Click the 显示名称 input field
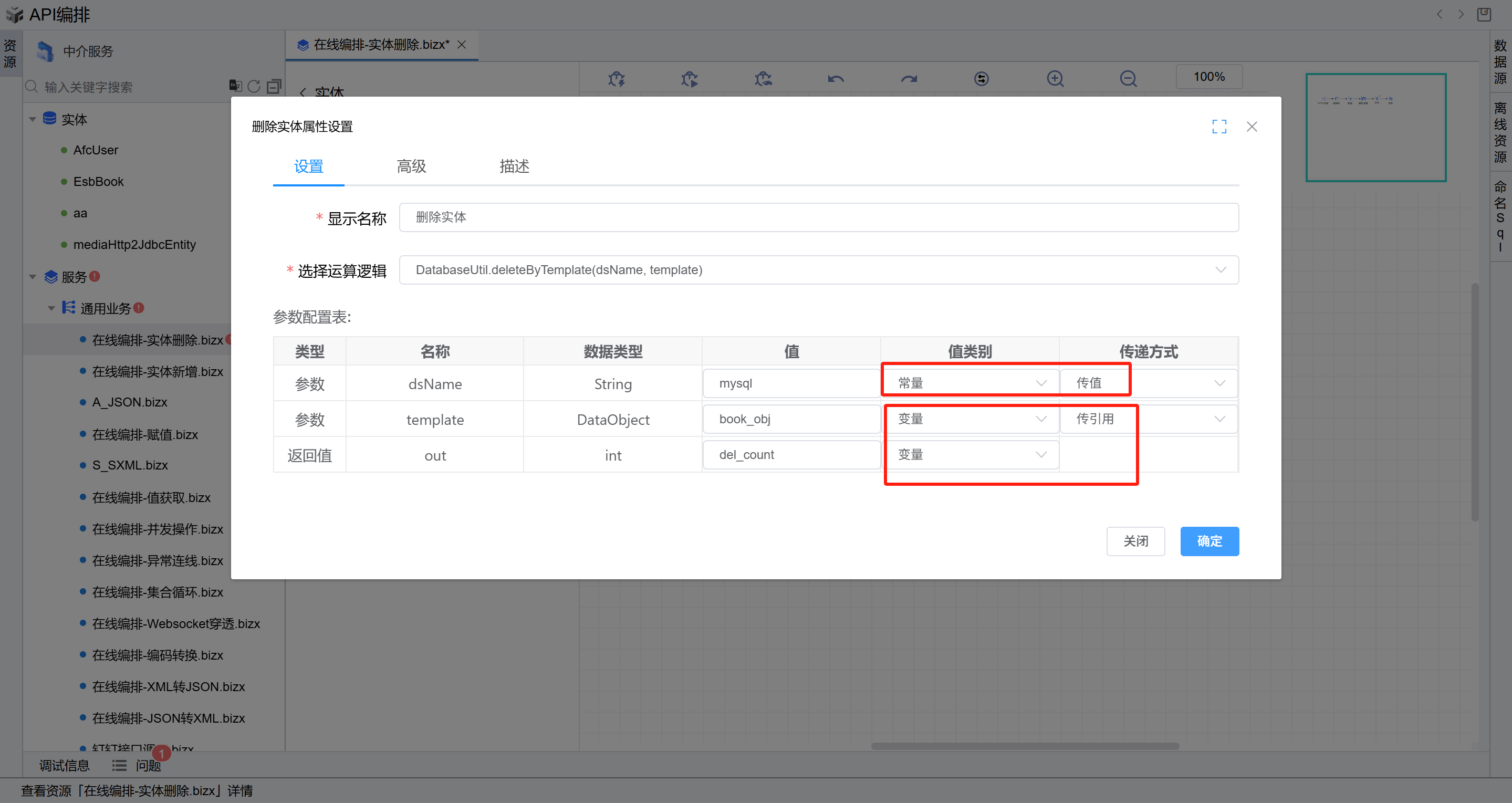 pos(818,218)
